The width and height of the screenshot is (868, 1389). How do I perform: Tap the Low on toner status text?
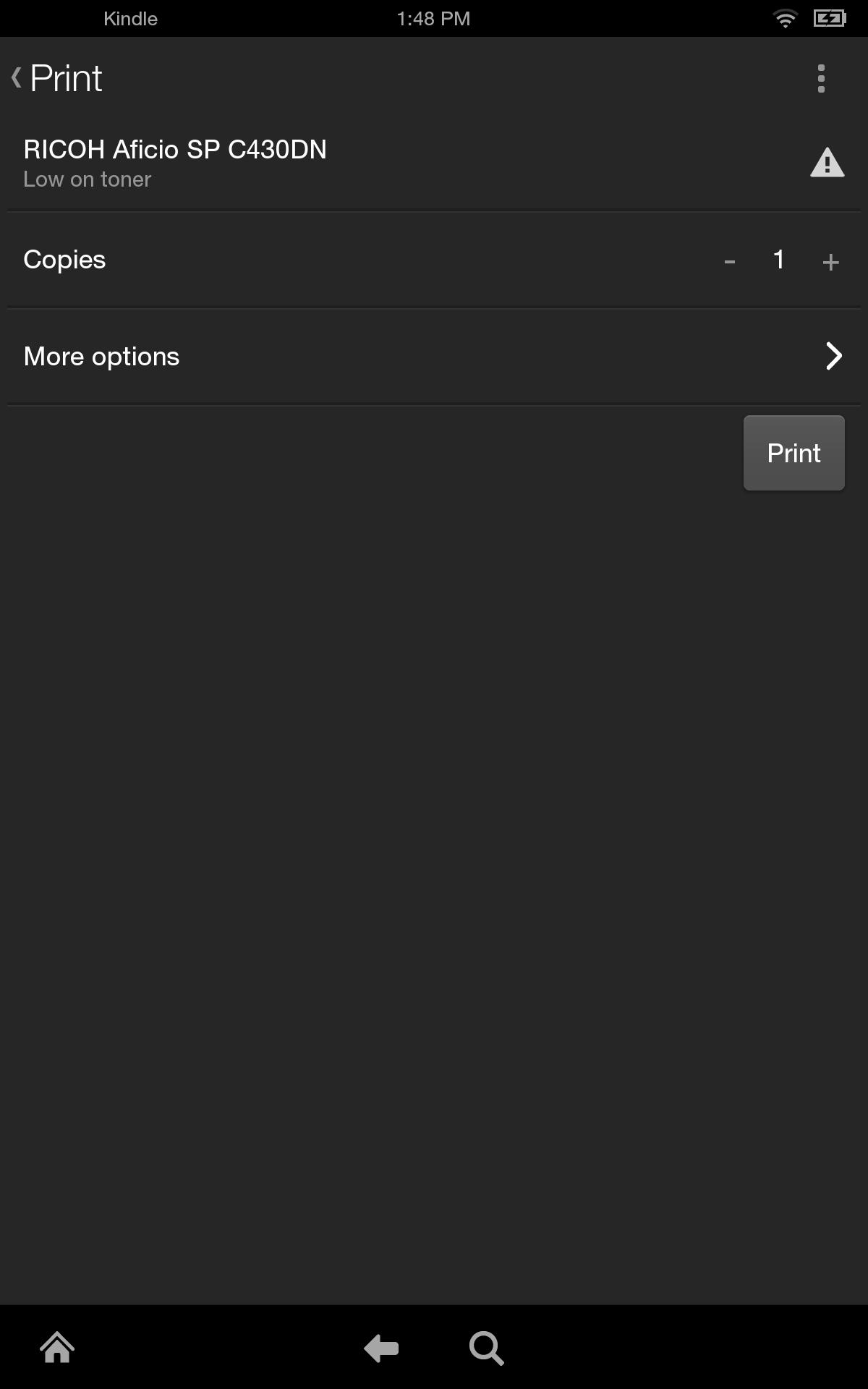point(88,179)
